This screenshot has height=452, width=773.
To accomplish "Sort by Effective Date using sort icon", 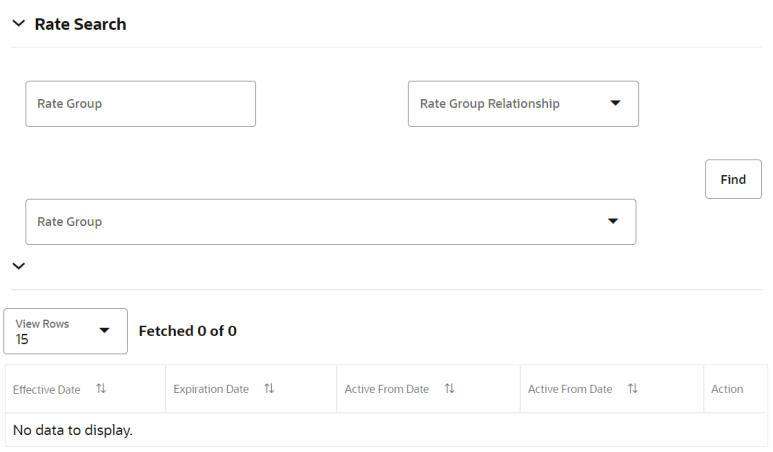I will [x=101, y=389].
